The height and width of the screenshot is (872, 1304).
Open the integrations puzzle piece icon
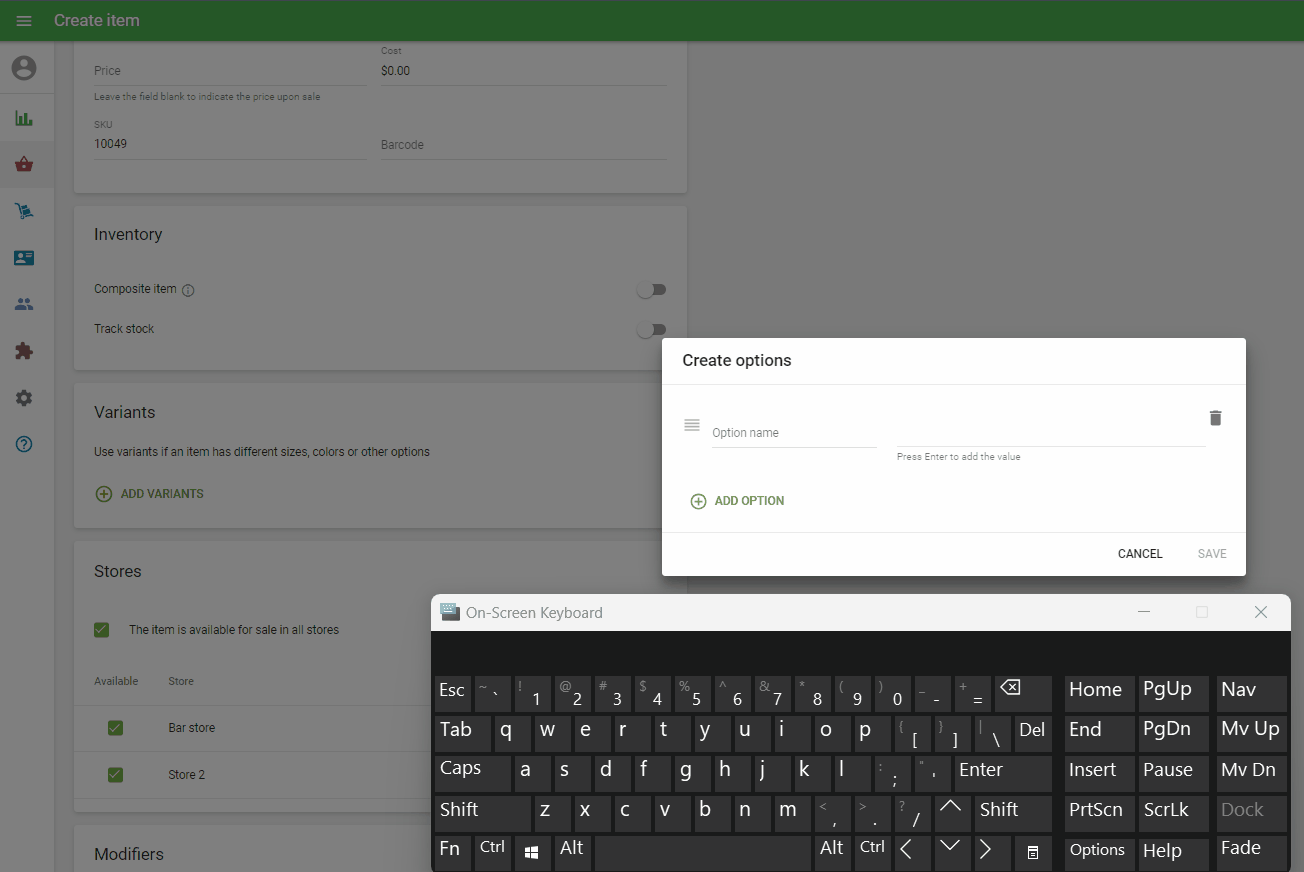coord(24,351)
